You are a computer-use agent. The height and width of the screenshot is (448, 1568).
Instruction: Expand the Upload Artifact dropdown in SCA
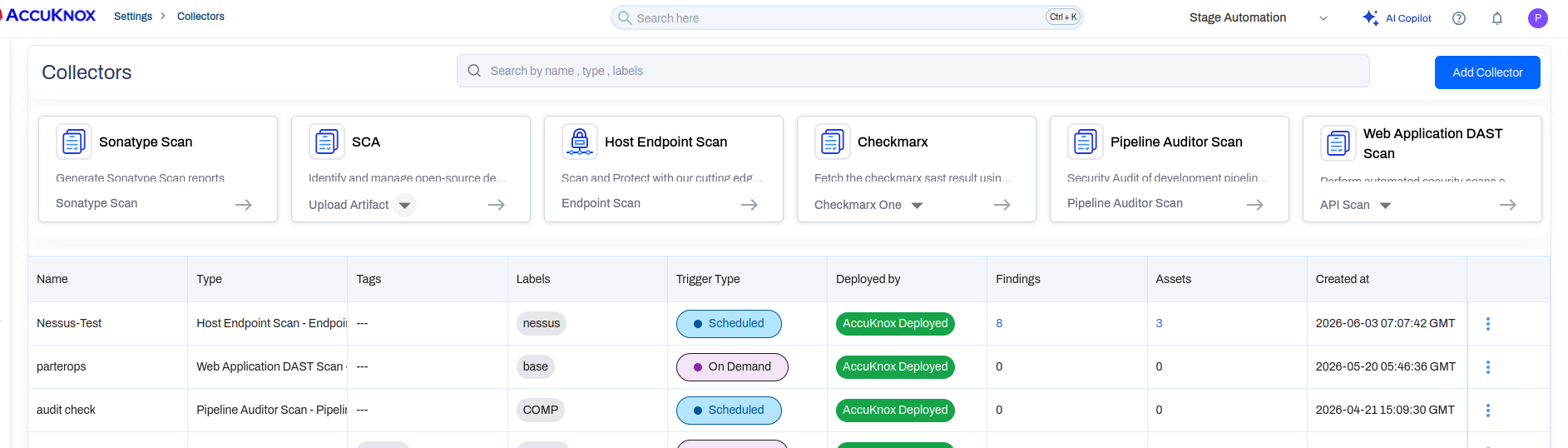(404, 205)
